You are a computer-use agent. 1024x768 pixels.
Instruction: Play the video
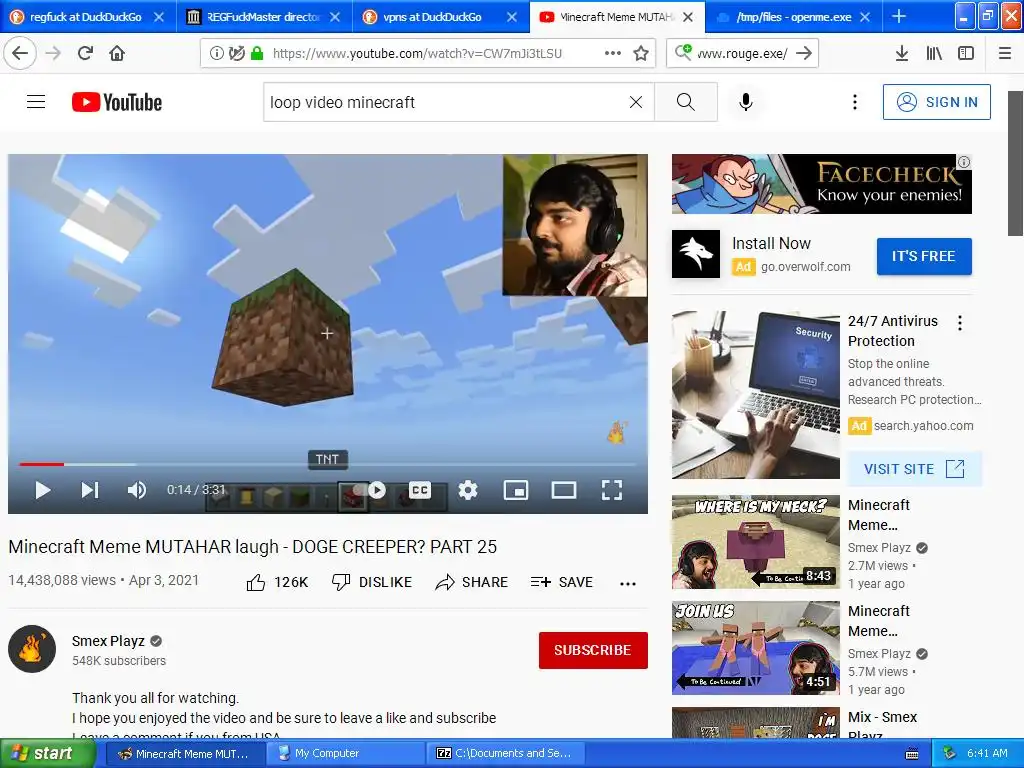[x=42, y=490]
